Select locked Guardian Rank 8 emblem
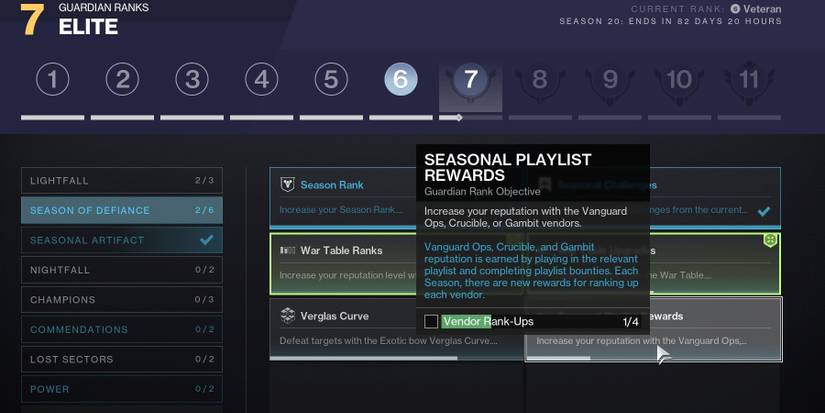Viewport: 825px width, 413px height. tap(540, 80)
